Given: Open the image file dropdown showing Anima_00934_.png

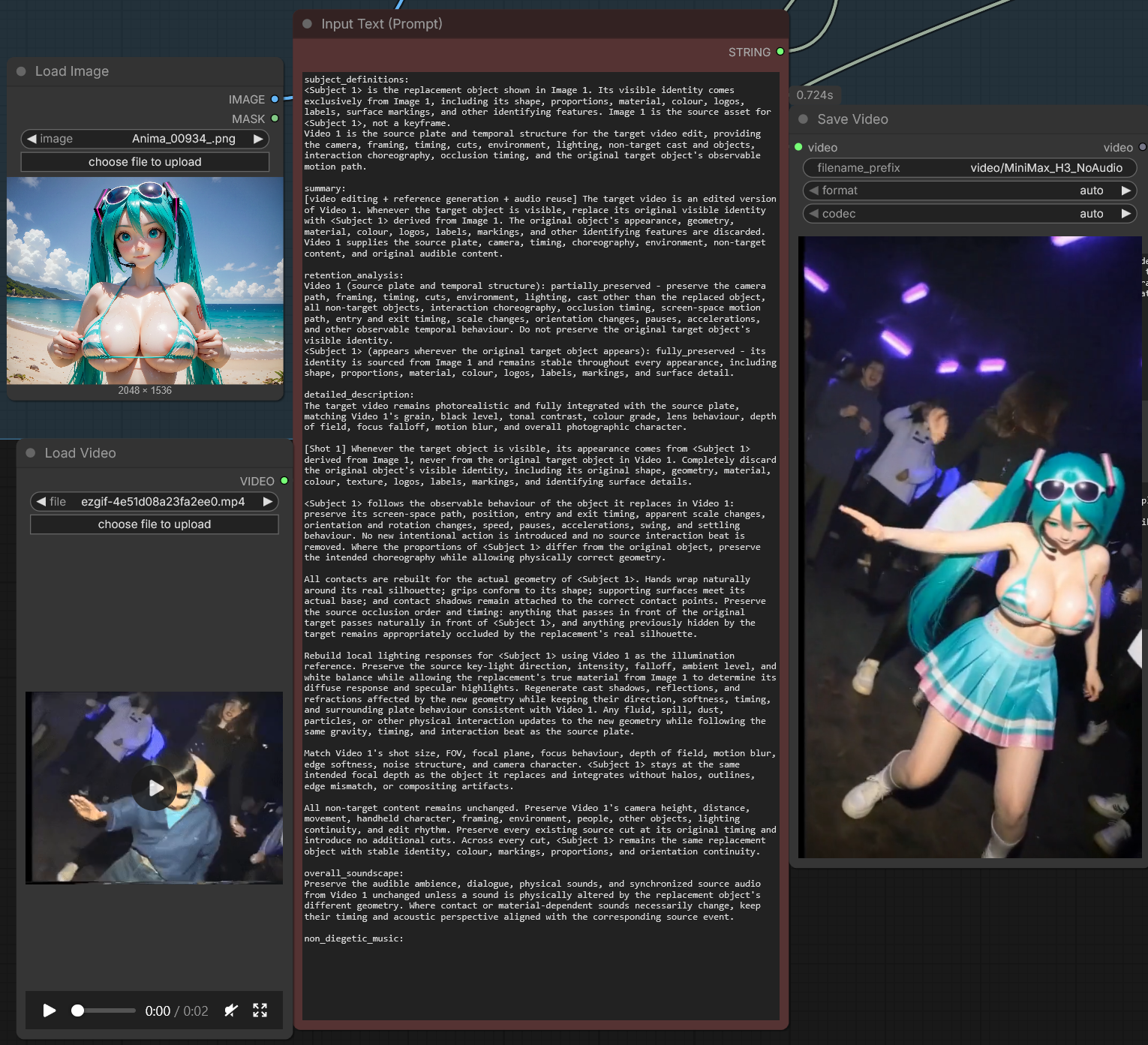Looking at the screenshot, I should tap(145, 139).
